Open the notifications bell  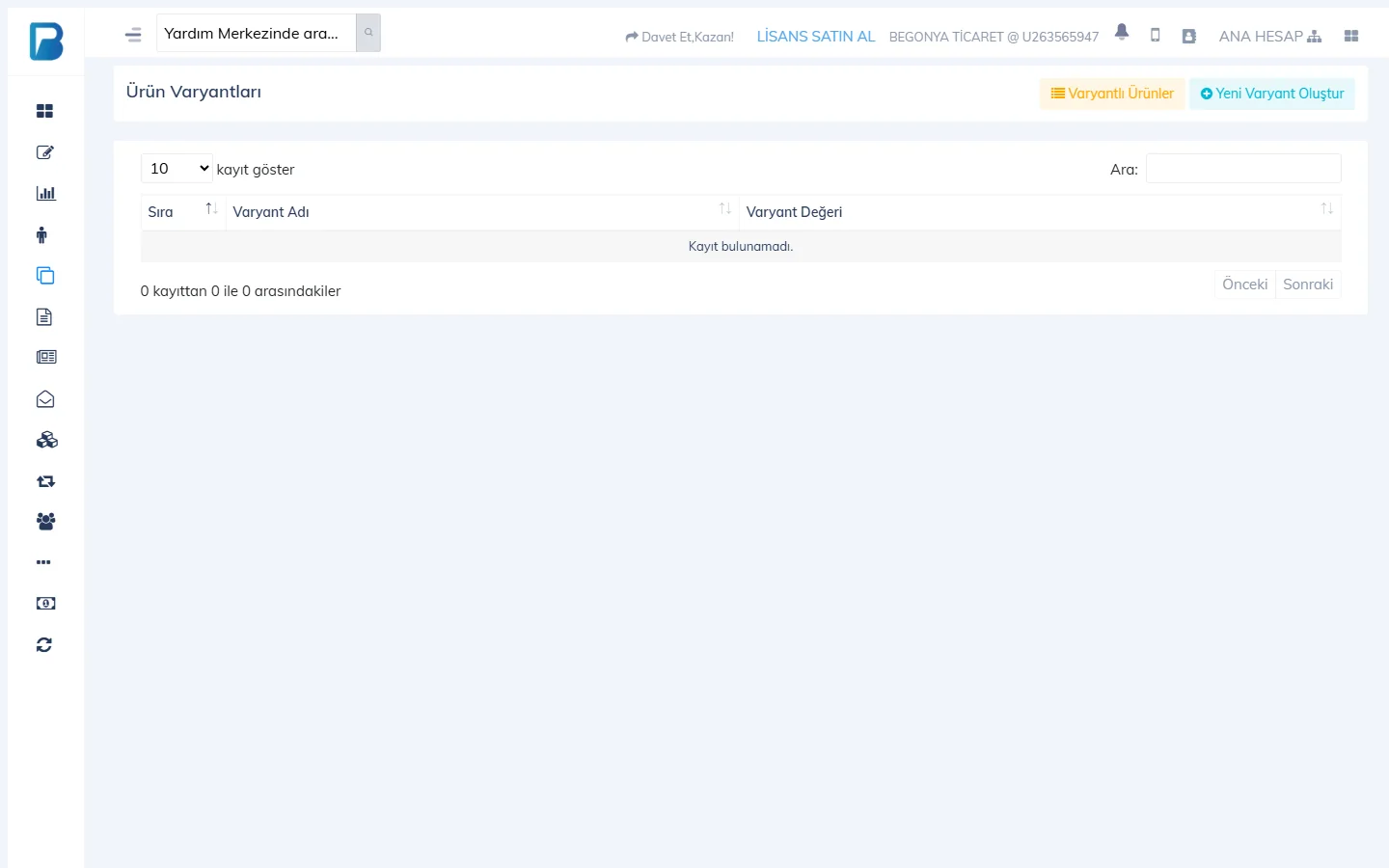[x=1122, y=33]
